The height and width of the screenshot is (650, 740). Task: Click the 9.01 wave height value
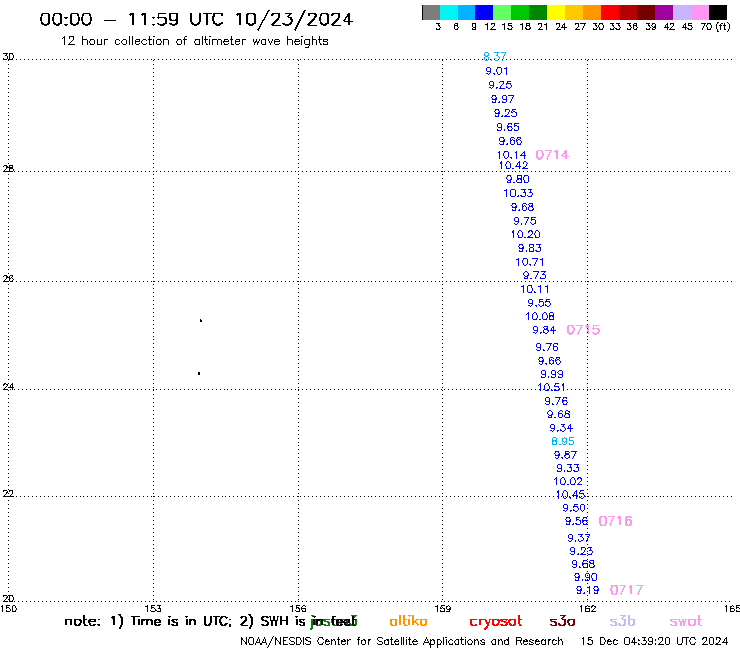click(497, 71)
